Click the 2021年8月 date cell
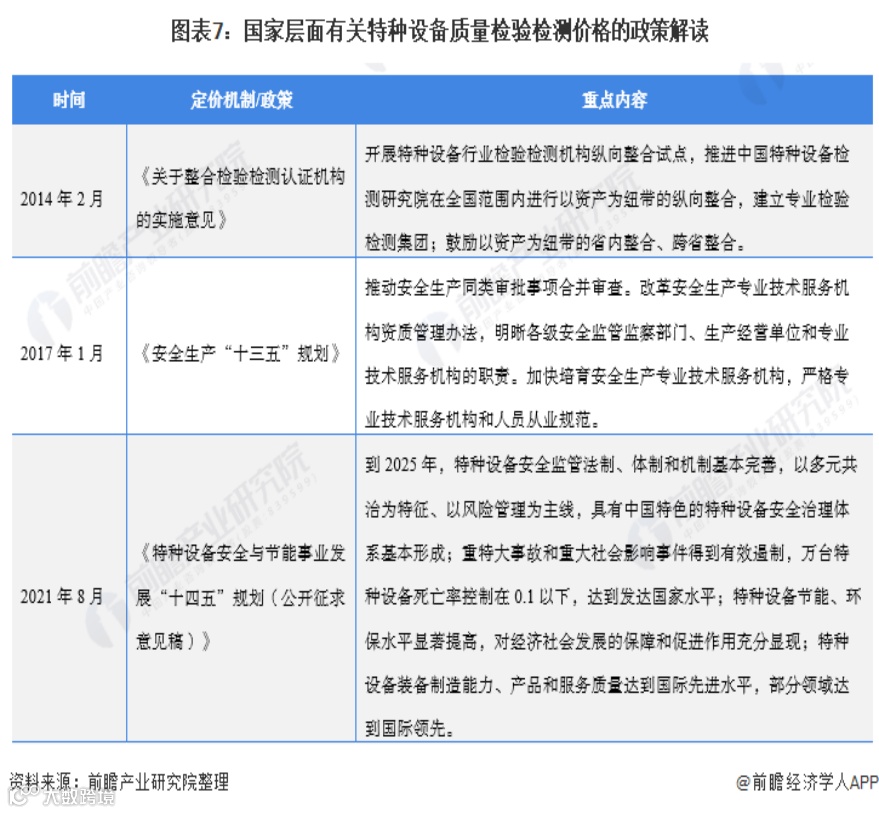 tap(62, 595)
